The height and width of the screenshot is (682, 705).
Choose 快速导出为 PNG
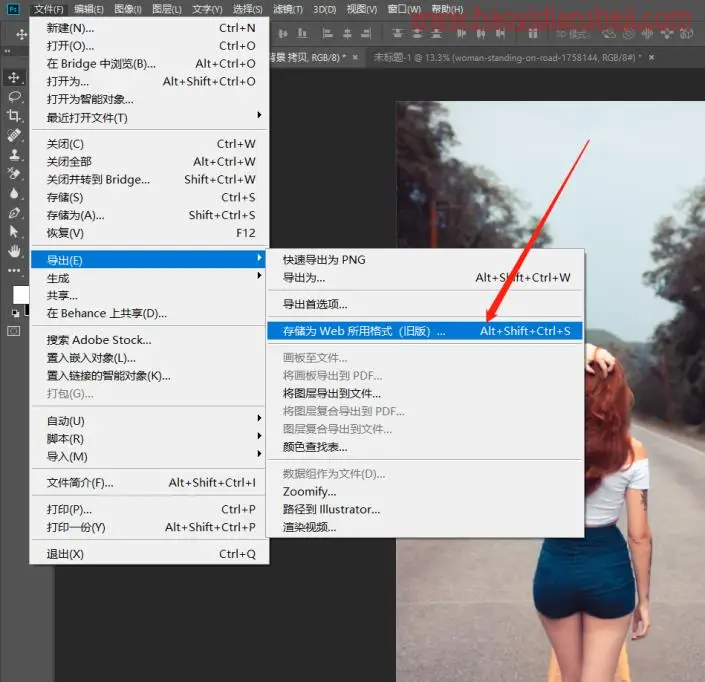click(x=425, y=260)
